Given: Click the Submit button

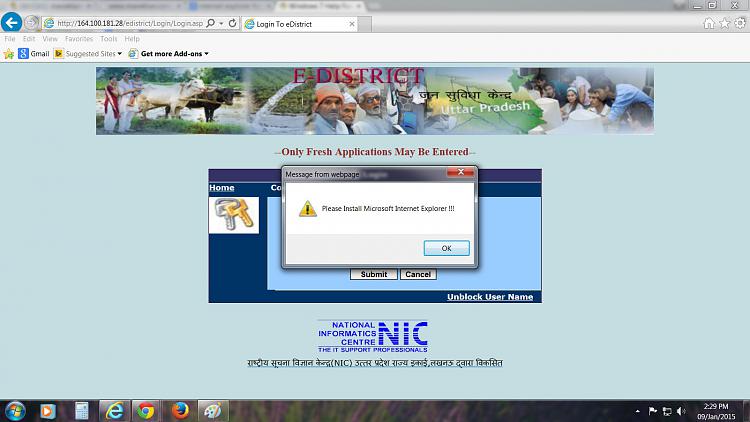Looking at the screenshot, I should click(374, 274).
